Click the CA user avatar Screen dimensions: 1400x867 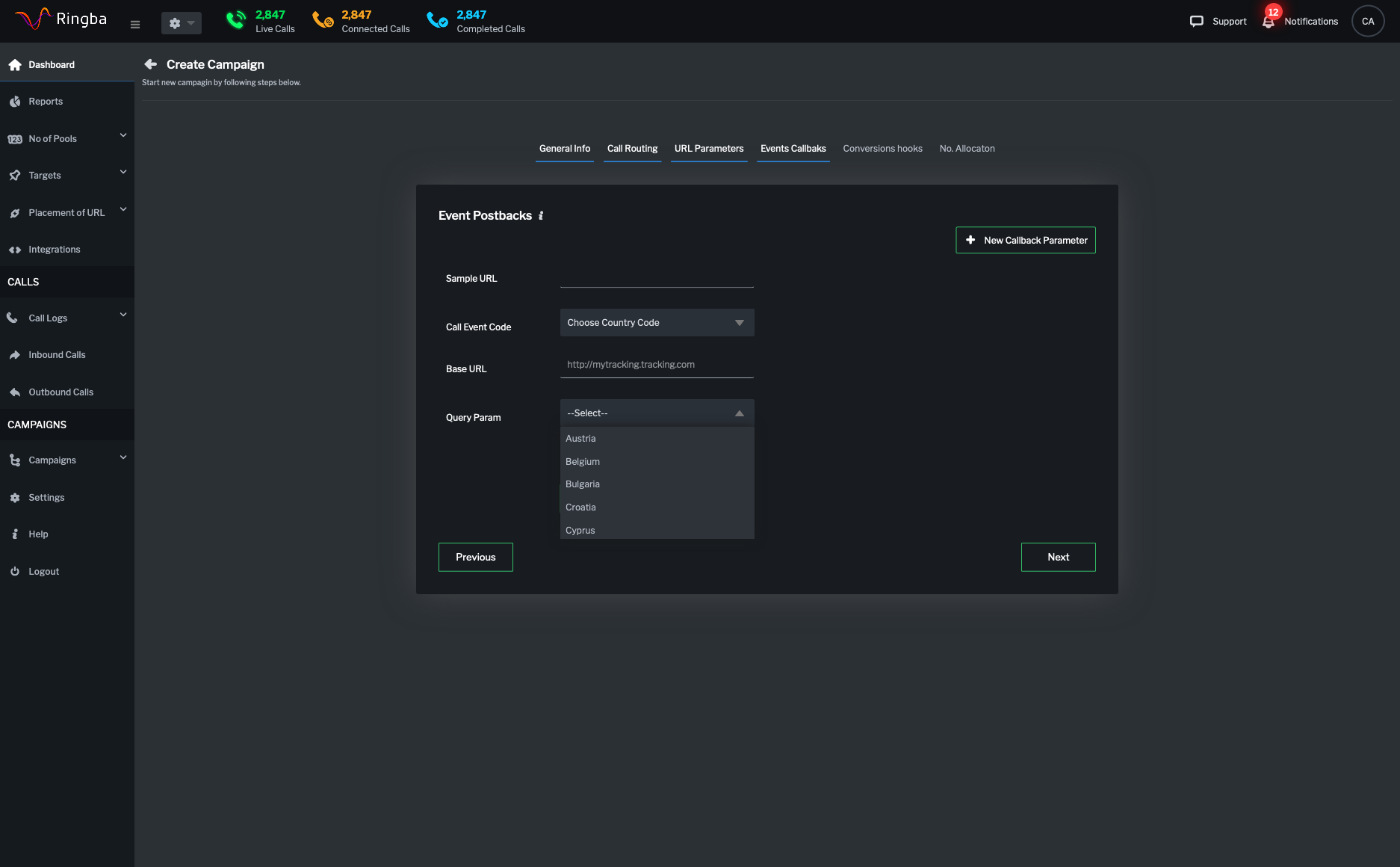[x=1367, y=22]
